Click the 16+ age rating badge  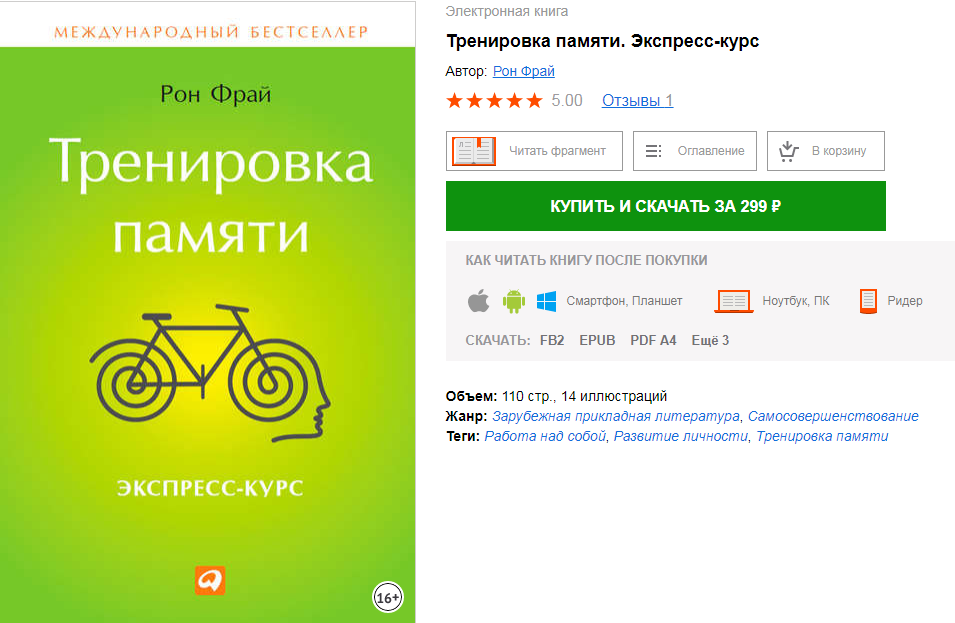388,597
